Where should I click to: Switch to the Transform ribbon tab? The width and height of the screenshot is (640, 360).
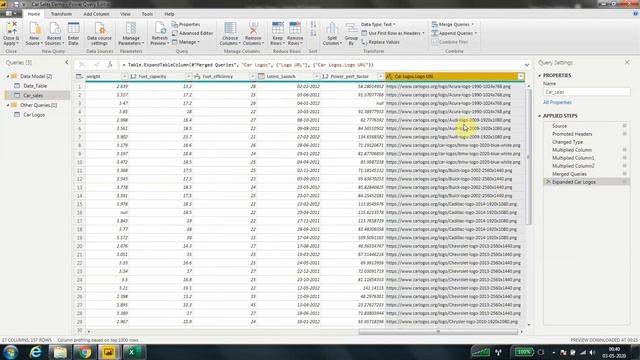[61, 14]
